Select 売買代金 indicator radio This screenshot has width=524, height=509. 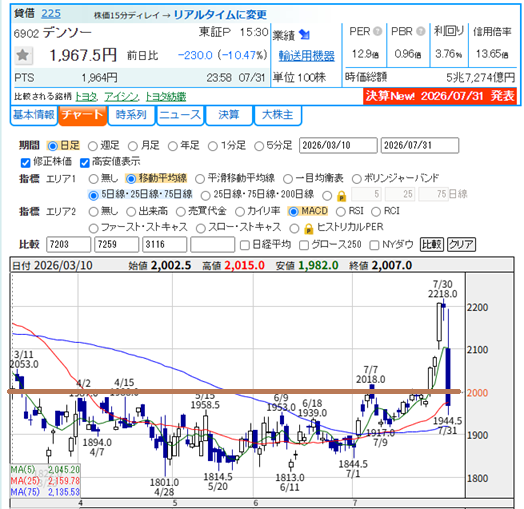coord(180,212)
